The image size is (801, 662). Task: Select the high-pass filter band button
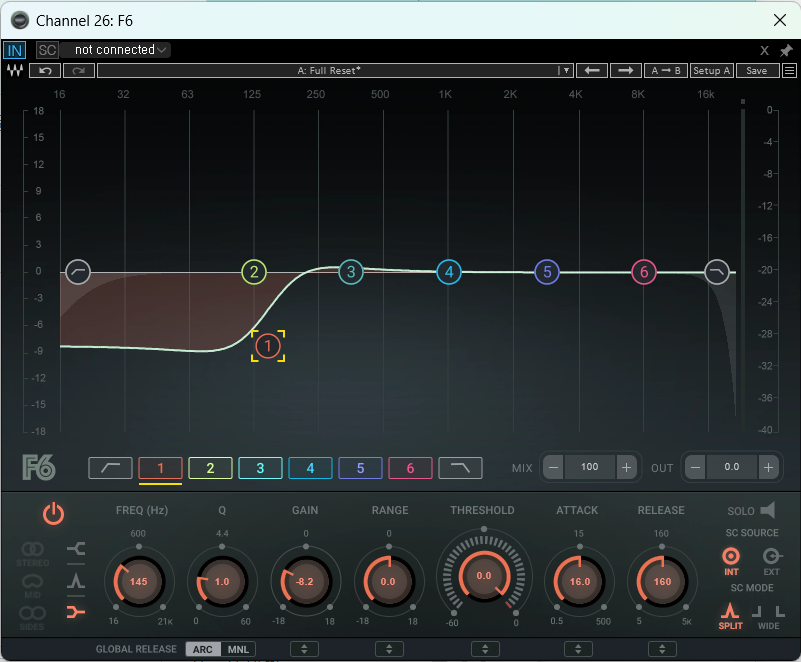(110, 467)
